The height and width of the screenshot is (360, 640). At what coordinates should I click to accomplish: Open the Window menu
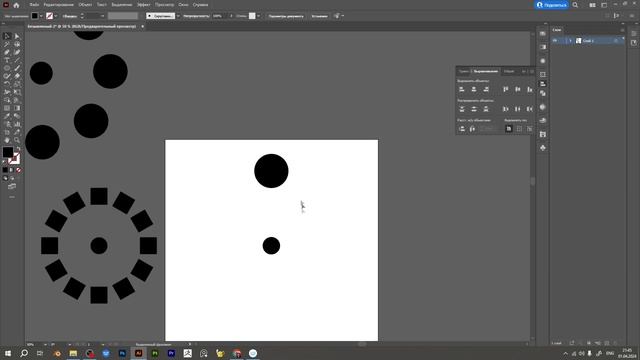coord(183,5)
